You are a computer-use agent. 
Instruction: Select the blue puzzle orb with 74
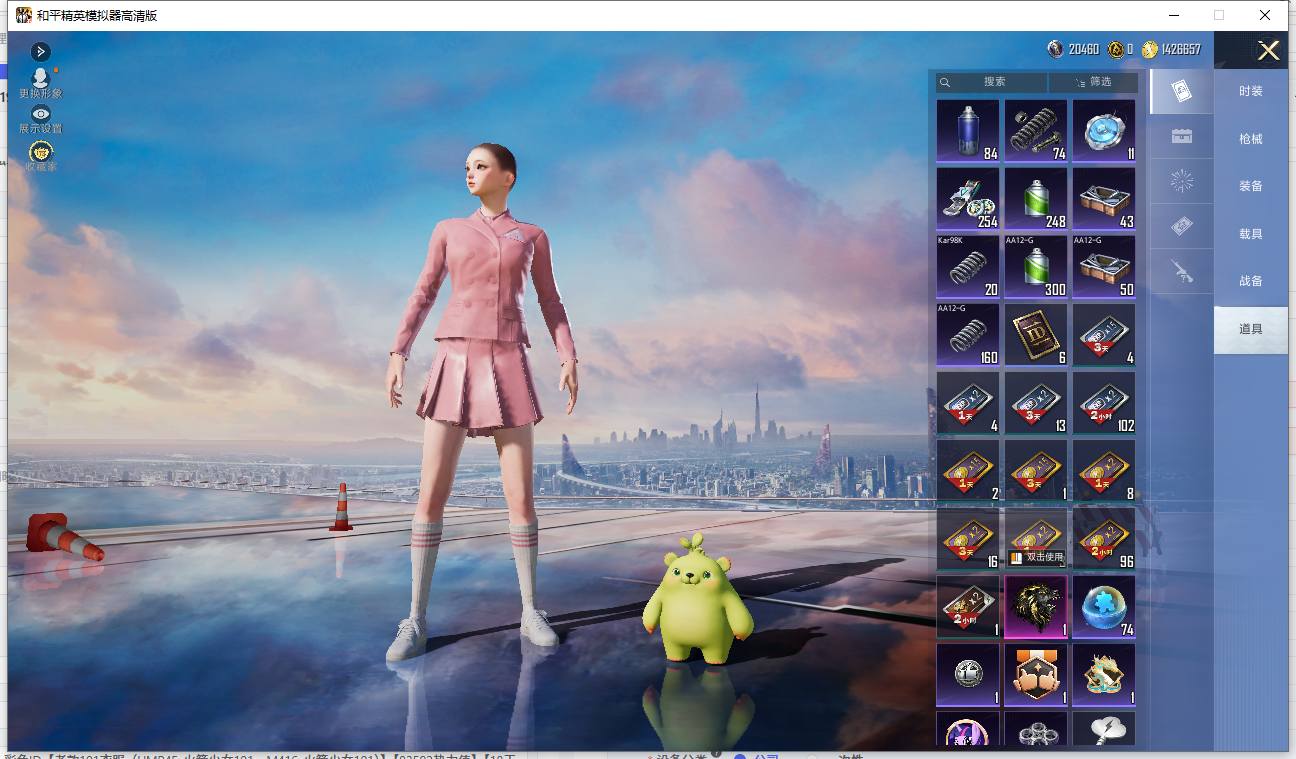tap(1104, 607)
